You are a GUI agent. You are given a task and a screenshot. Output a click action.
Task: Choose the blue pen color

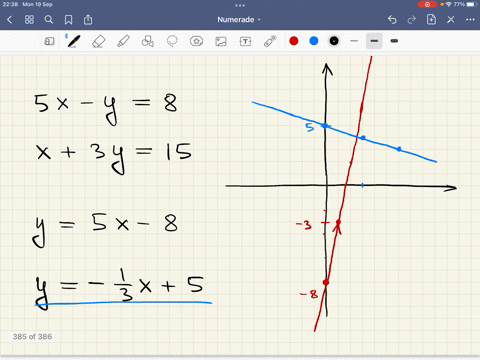314,41
